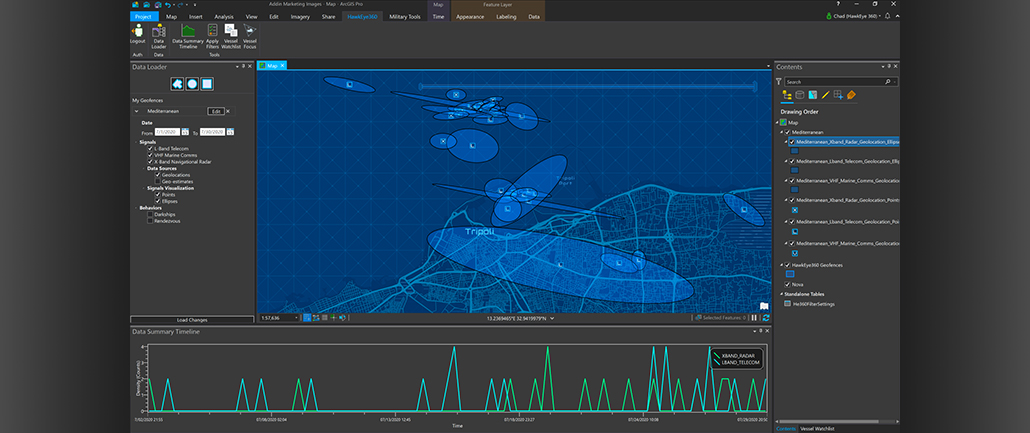
Task: Open the Vessel Watchlist tool
Action: coord(231,32)
